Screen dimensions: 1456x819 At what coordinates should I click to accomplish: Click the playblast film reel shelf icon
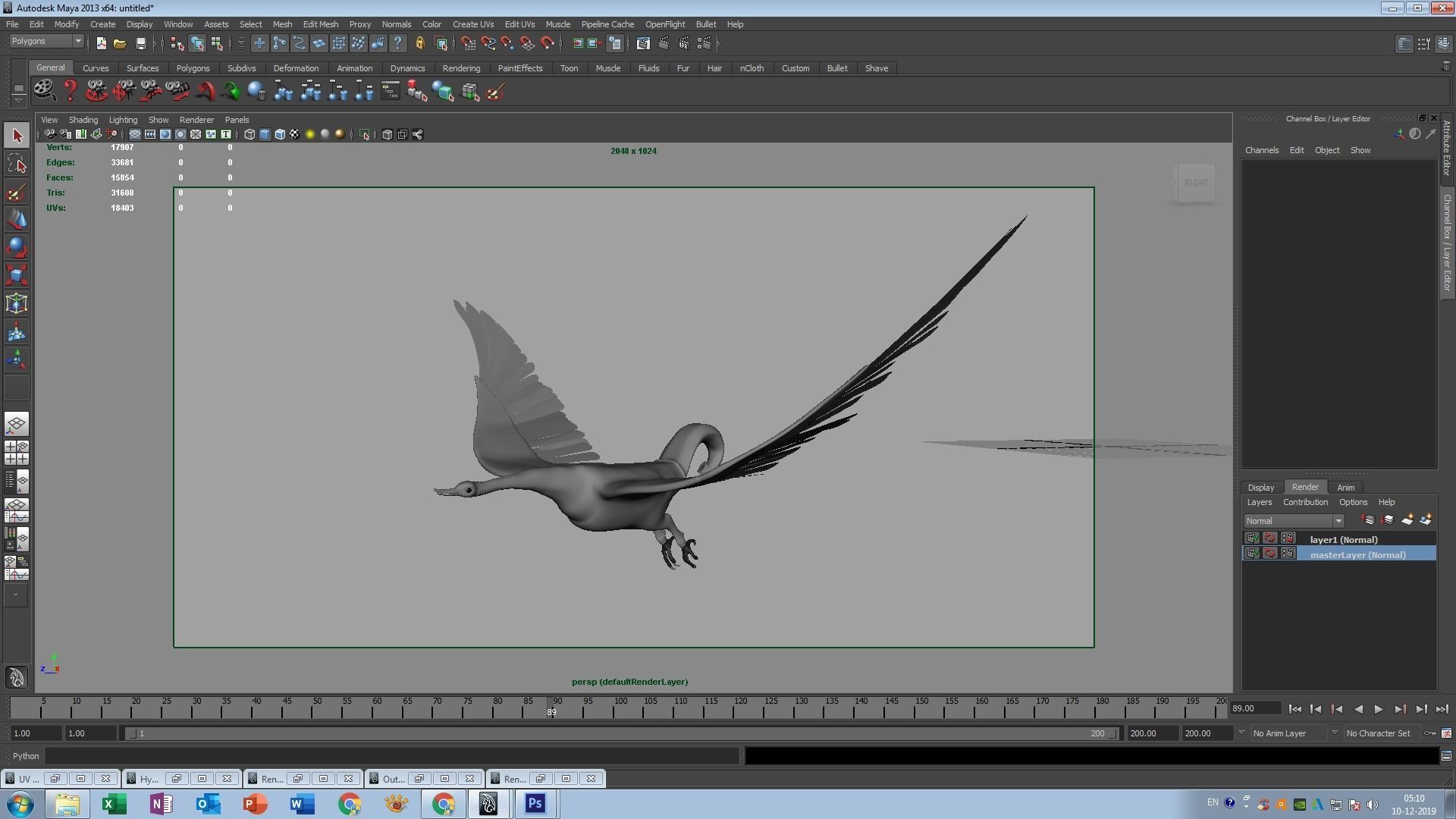45,92
